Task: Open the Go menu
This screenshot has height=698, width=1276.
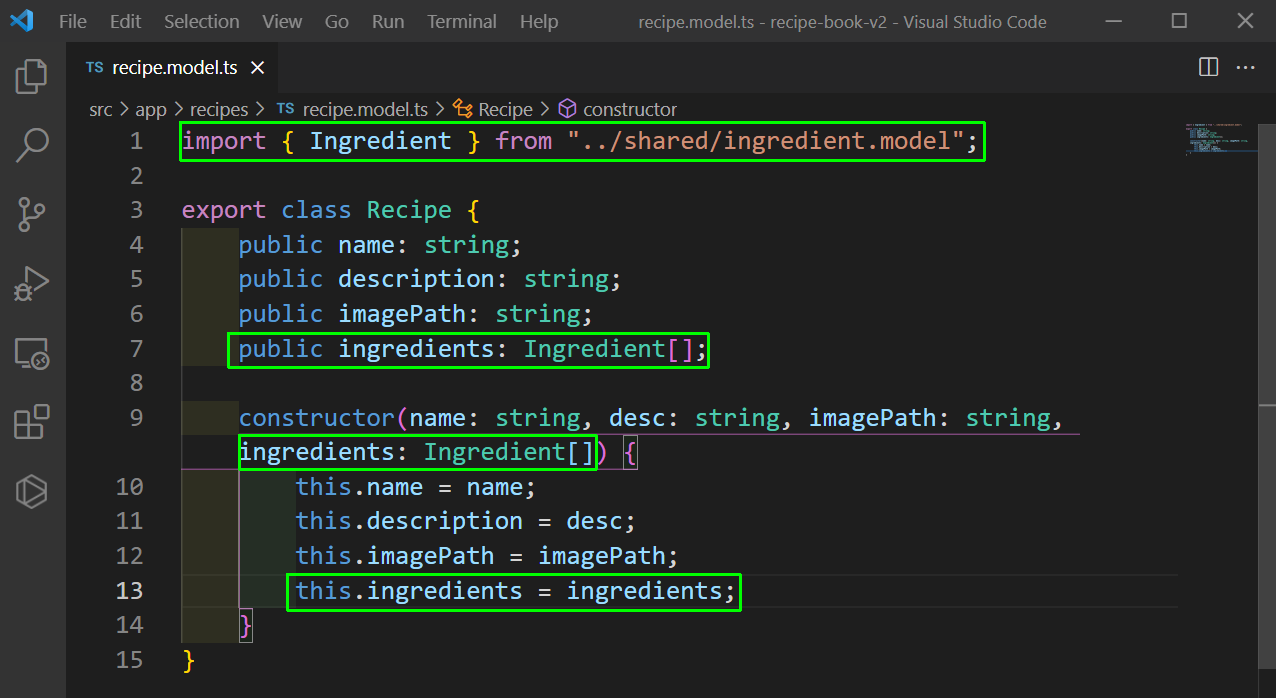Action: click(x=337, y=21)
